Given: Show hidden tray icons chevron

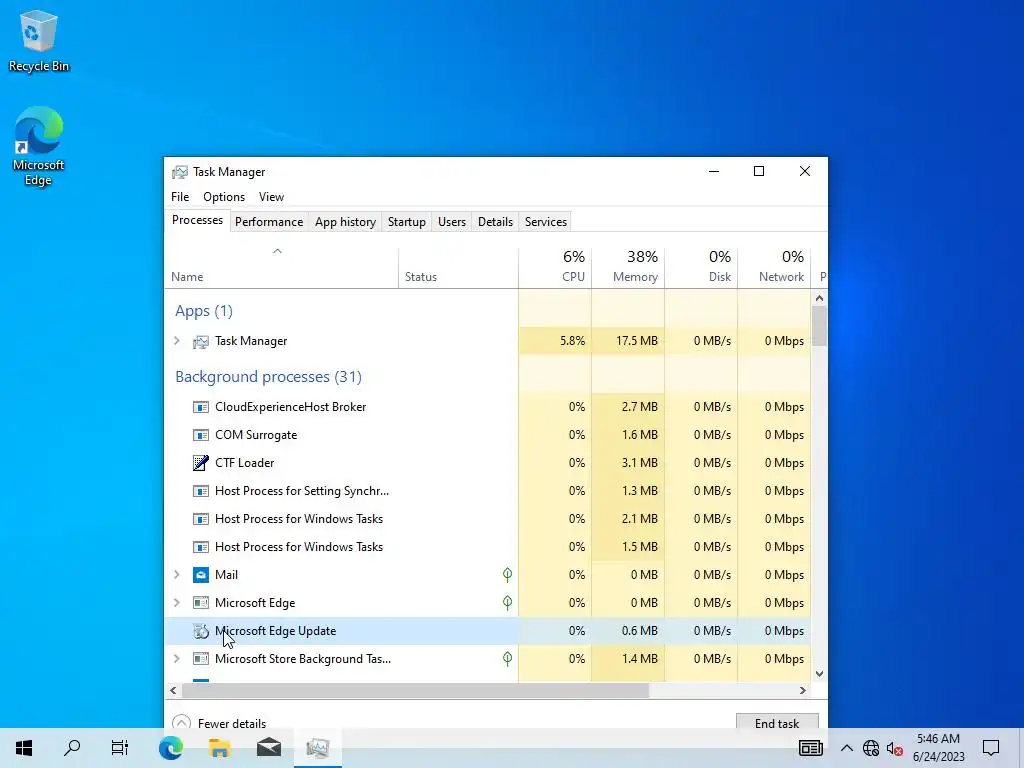Looking at the screenshot, I should tap(846, 748).
